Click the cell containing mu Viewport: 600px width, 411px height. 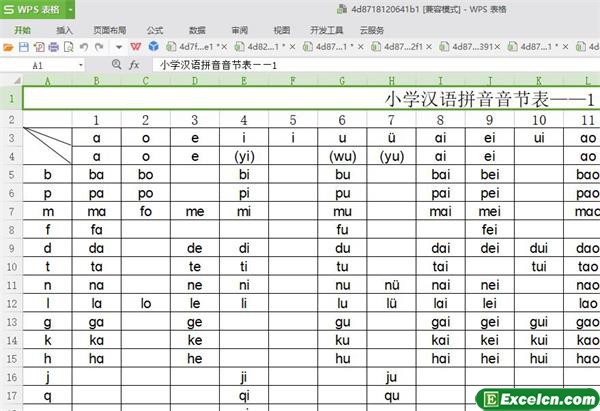click(342, 211)
